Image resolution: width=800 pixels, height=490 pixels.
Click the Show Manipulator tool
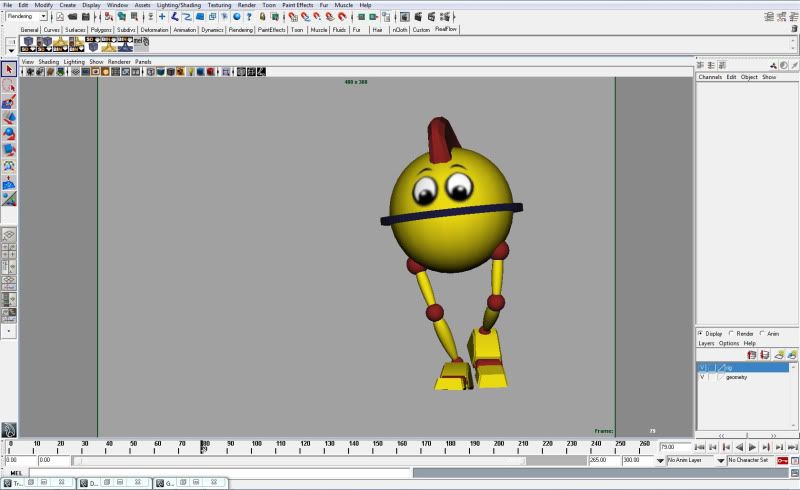[9, 199]
